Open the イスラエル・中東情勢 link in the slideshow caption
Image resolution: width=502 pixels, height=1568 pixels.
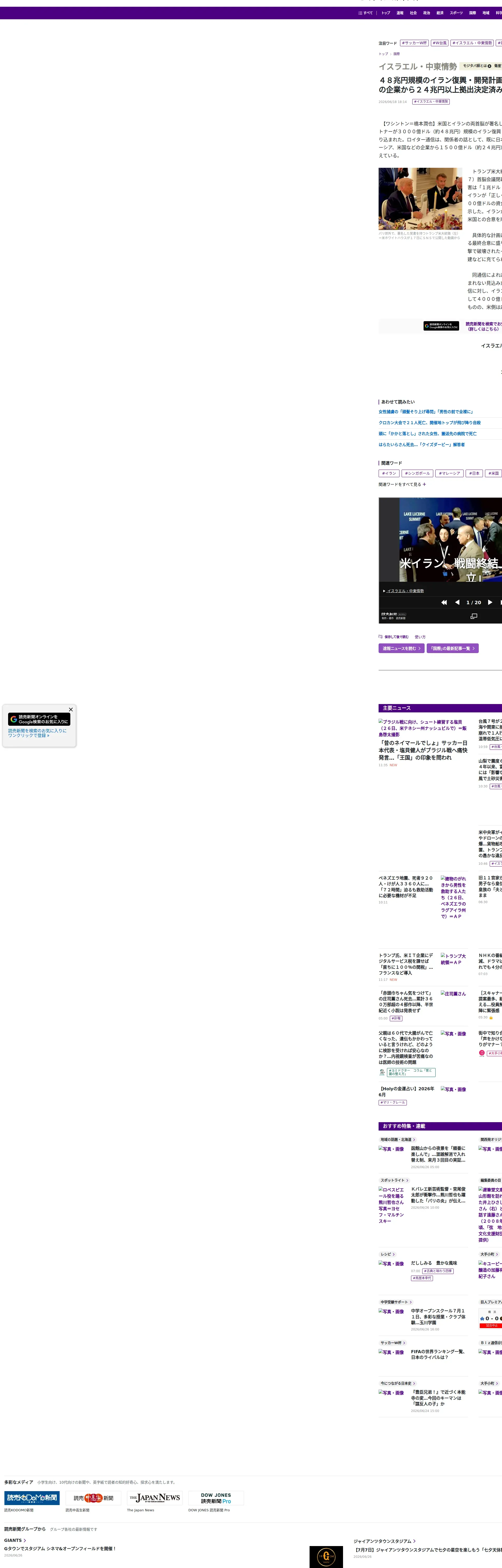(405, 591)
